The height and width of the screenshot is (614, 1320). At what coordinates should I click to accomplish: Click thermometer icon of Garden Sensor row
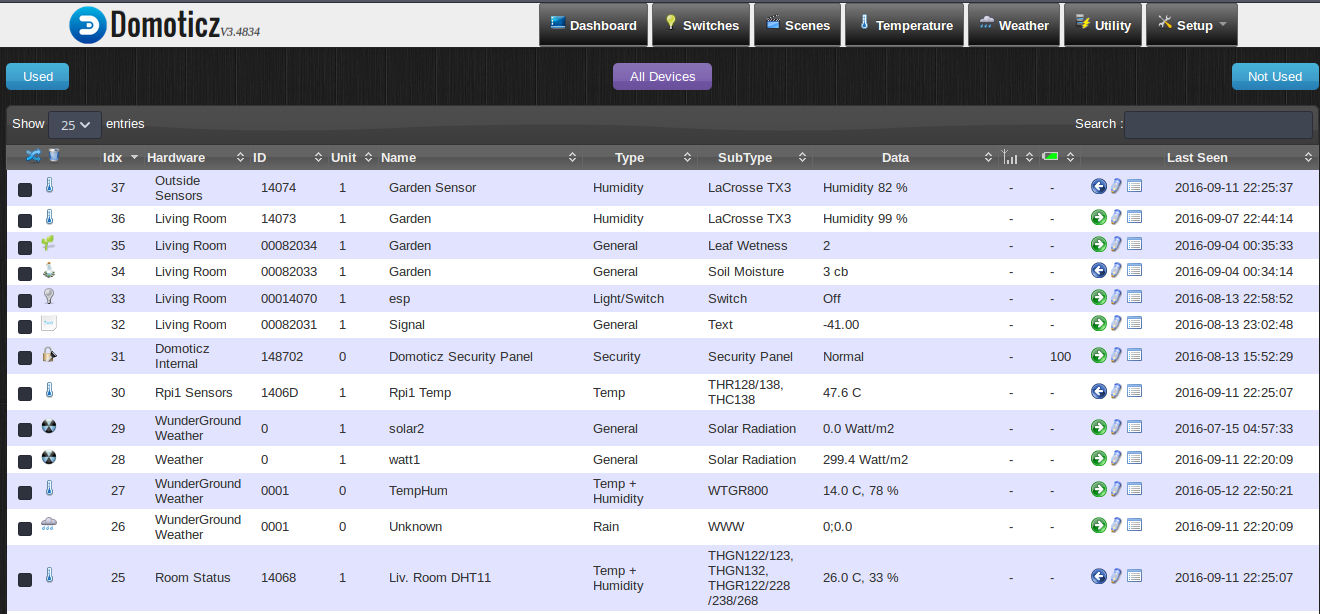coord(48,186)
